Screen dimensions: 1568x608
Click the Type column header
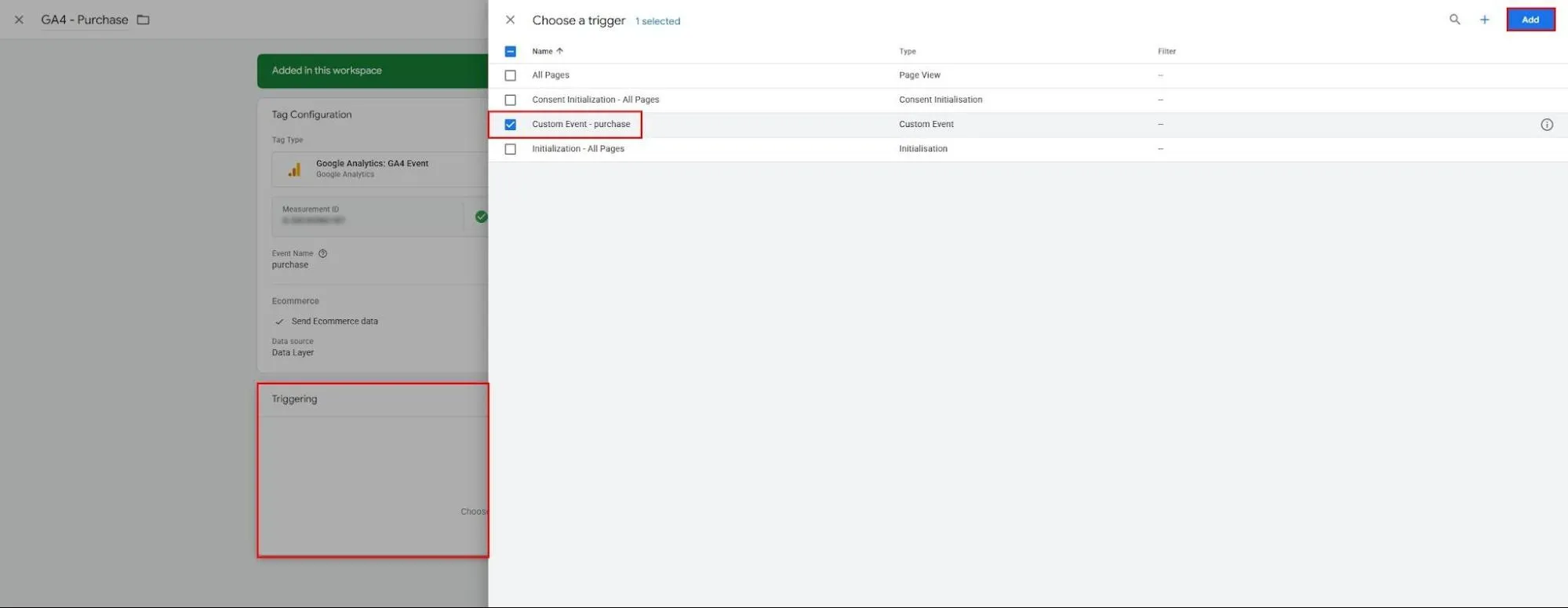click(x=907, y=52)
